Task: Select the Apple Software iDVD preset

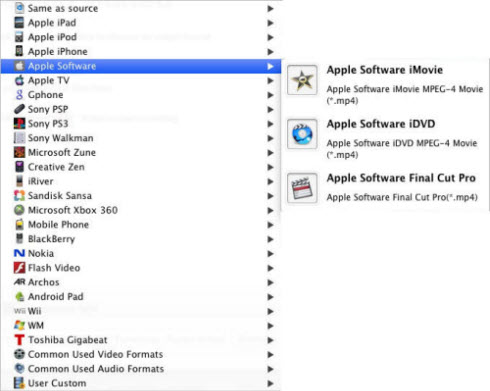Action: click(385, 139)
